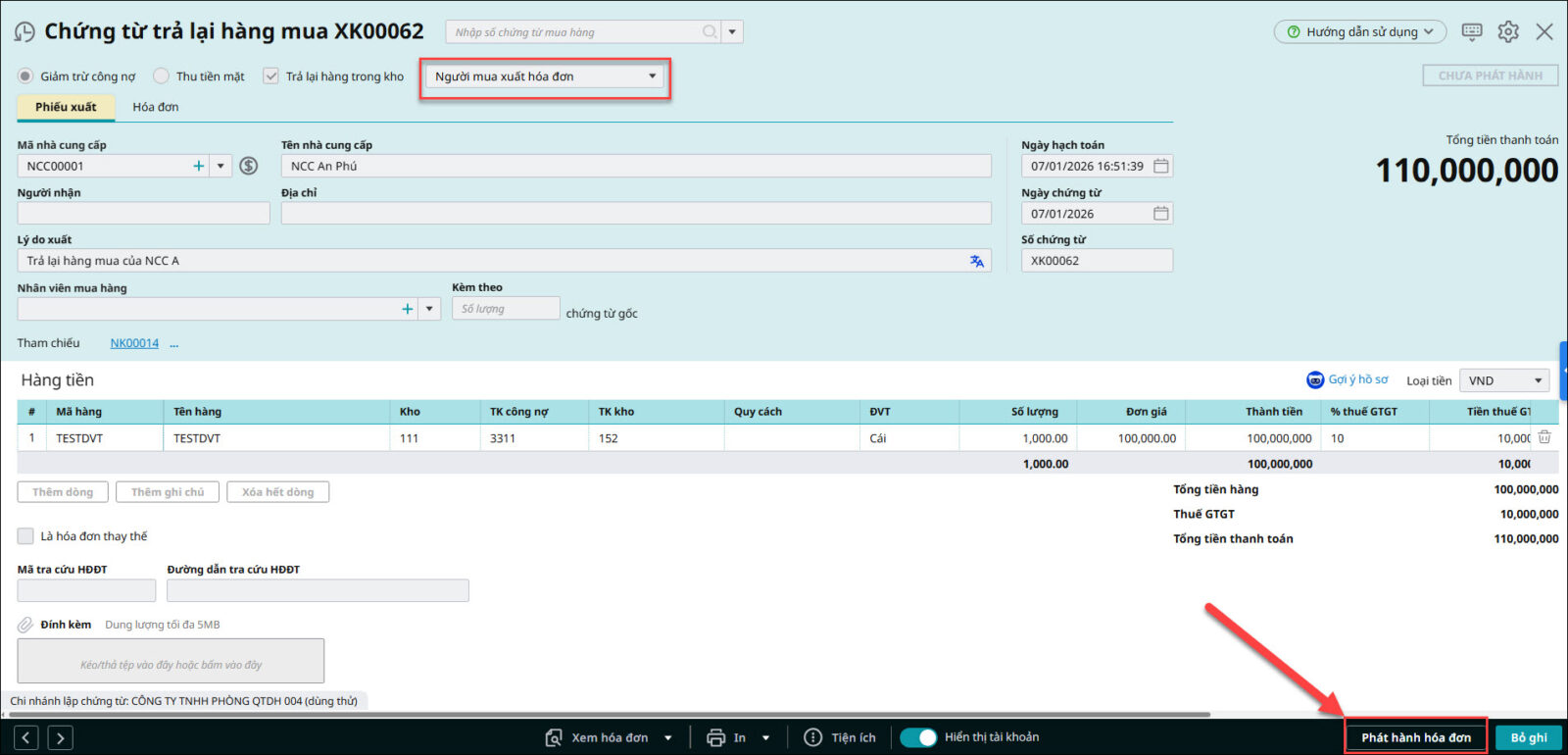Open the settings gear icon
Image resolution: width=1568 pixels, height=755 pixels.
(1507, 31)
